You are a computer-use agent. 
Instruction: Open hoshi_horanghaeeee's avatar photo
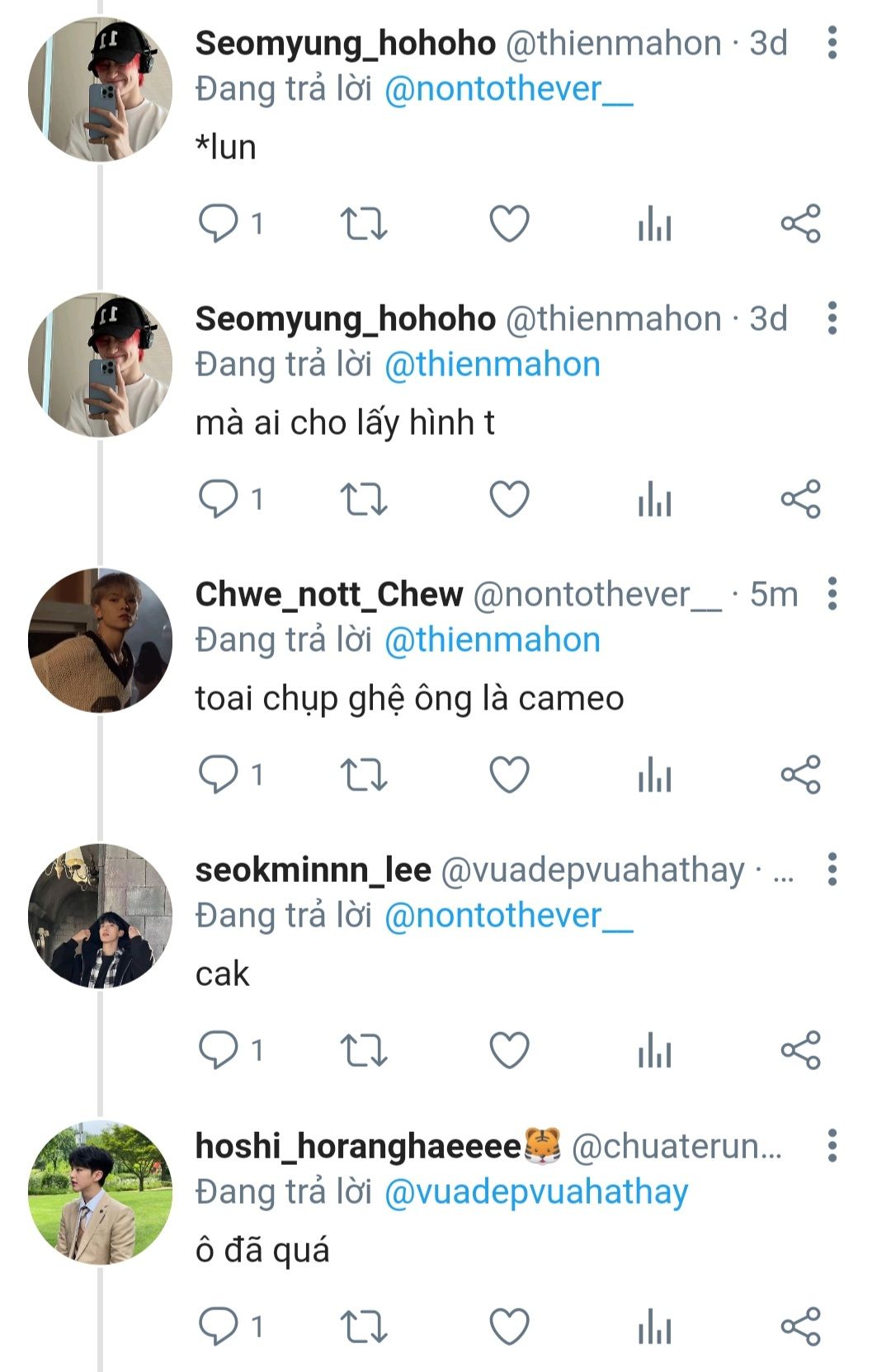tap(100, 1192)
